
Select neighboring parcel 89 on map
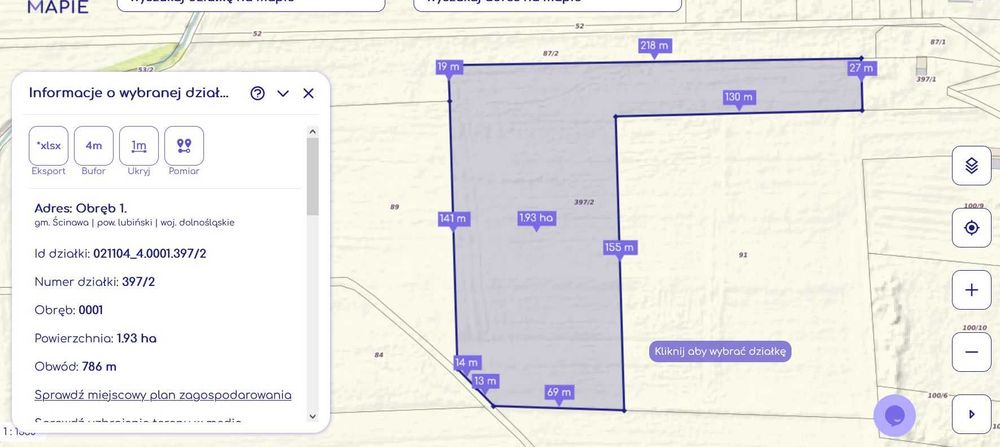tap(395, 207)
